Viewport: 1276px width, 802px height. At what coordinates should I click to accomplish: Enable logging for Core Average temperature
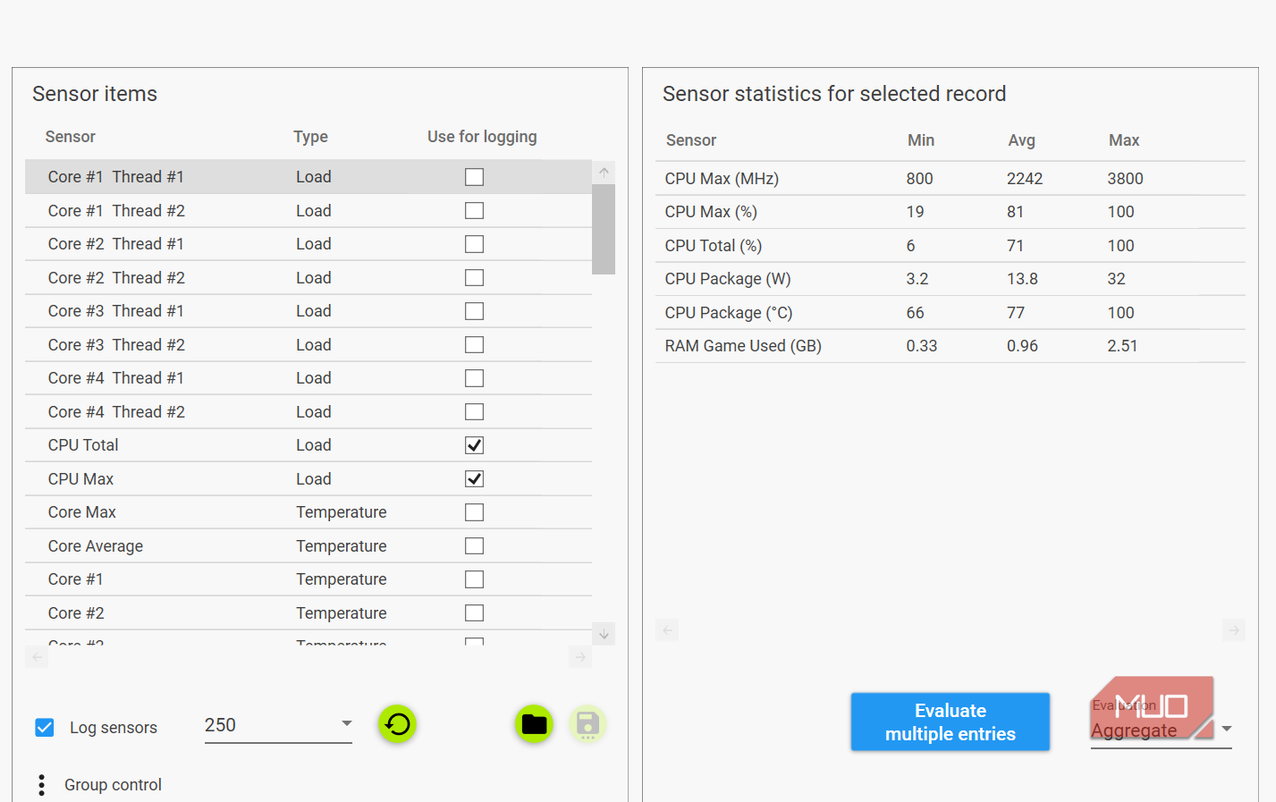click(x=474, y=546)
